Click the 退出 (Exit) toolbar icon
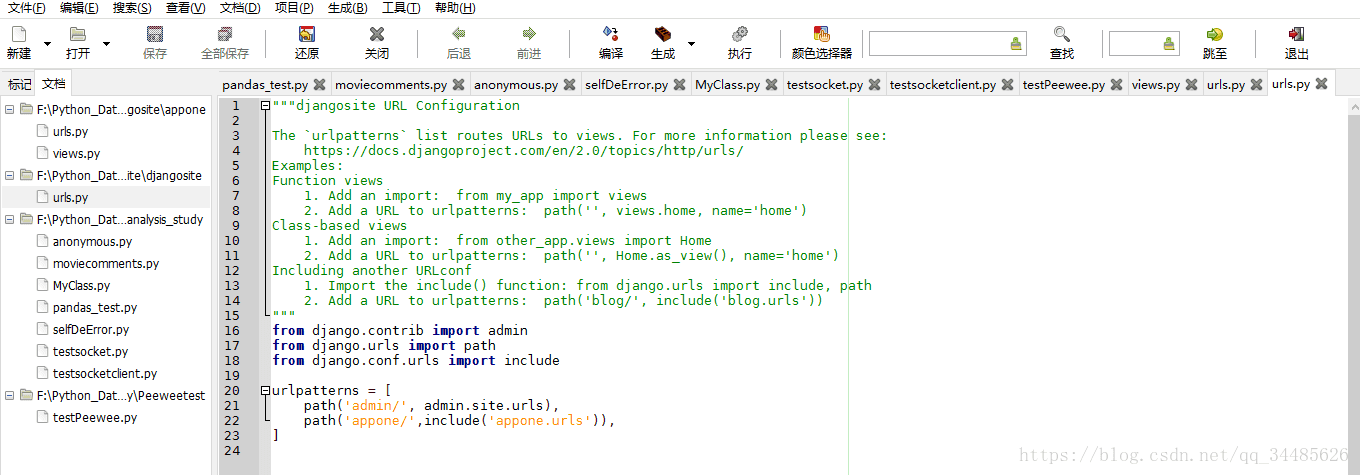The height and width of the screenshot is (475, 1360). [1297, 35]
